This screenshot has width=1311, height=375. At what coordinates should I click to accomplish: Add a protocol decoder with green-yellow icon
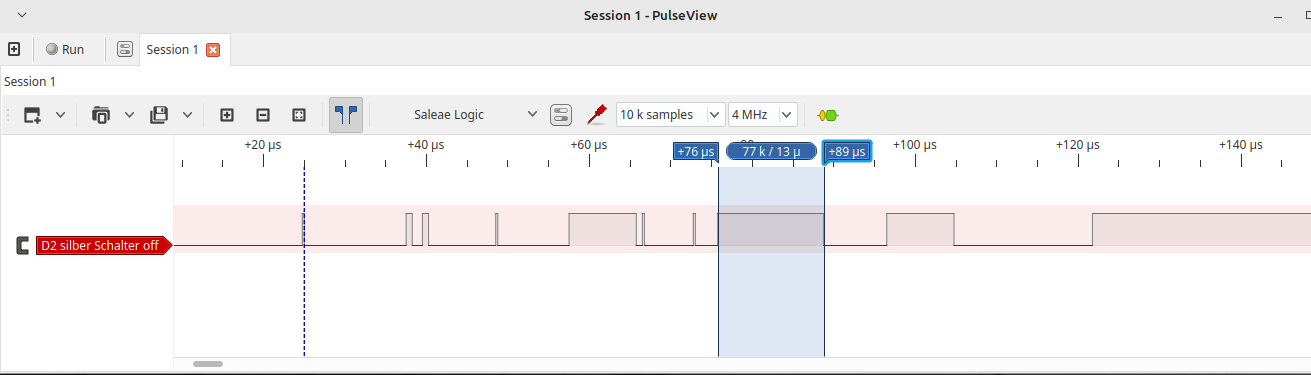pos(828,115)
